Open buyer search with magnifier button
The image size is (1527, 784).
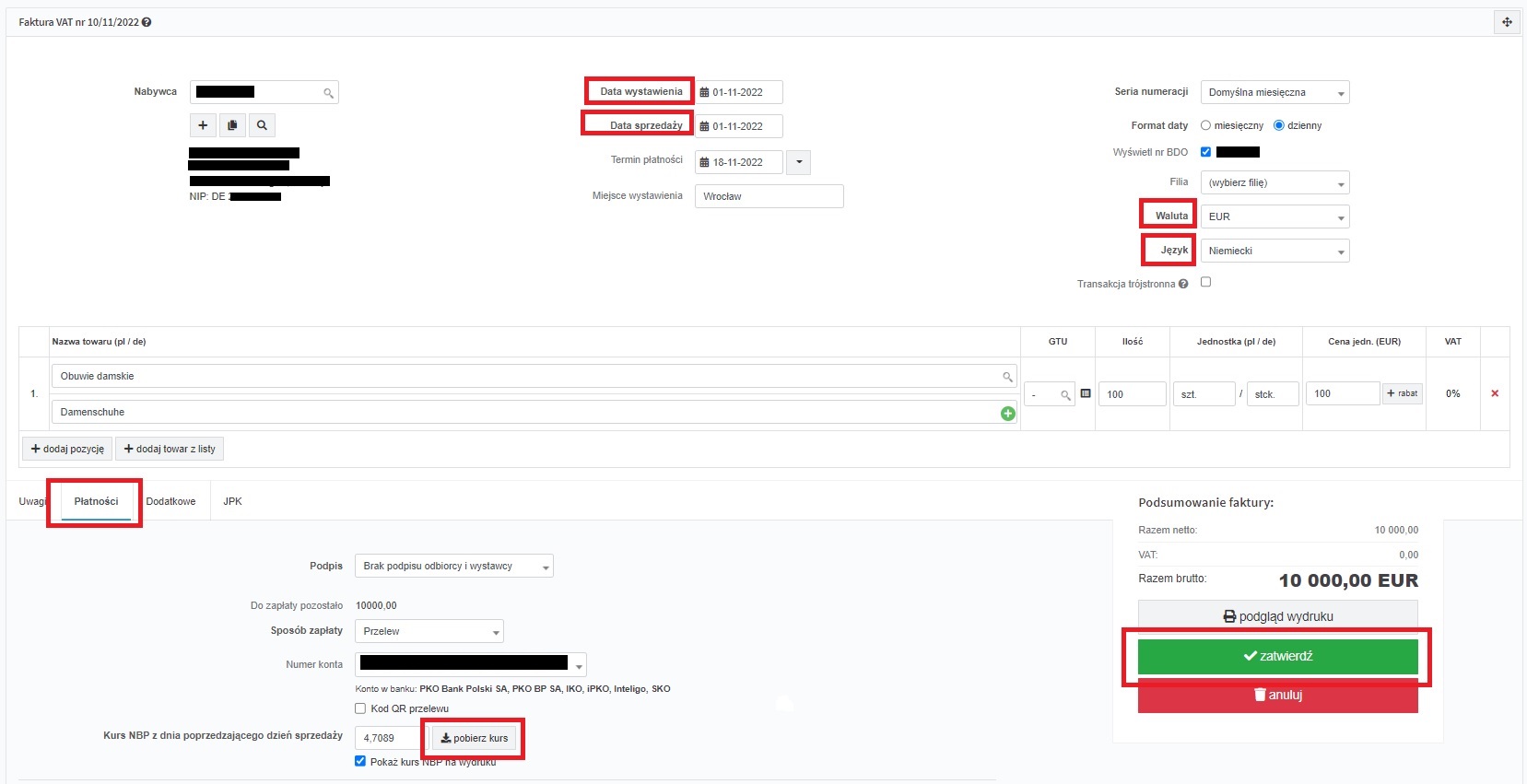(262, 125)
